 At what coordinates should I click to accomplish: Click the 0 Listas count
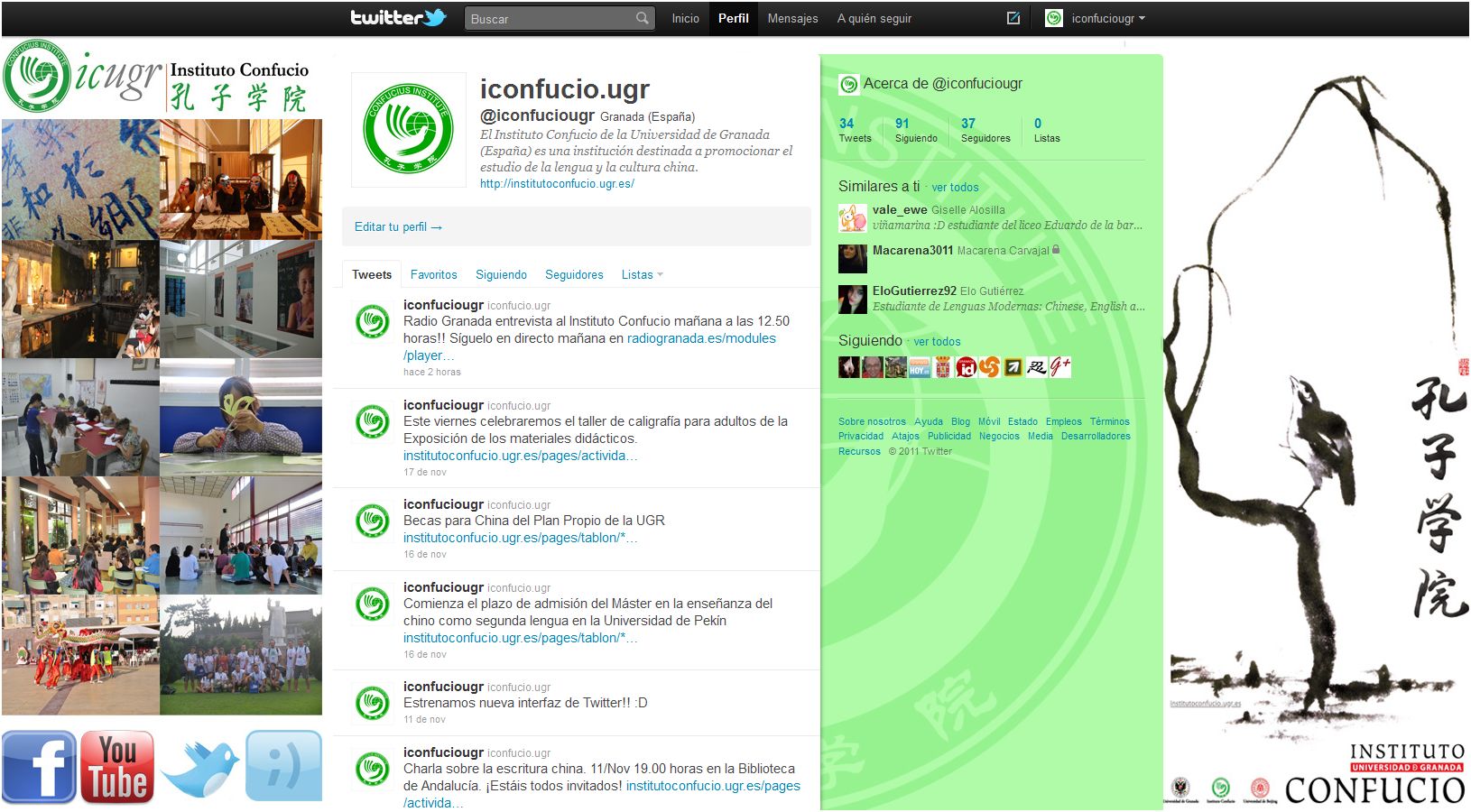[x=1047, y=130]
